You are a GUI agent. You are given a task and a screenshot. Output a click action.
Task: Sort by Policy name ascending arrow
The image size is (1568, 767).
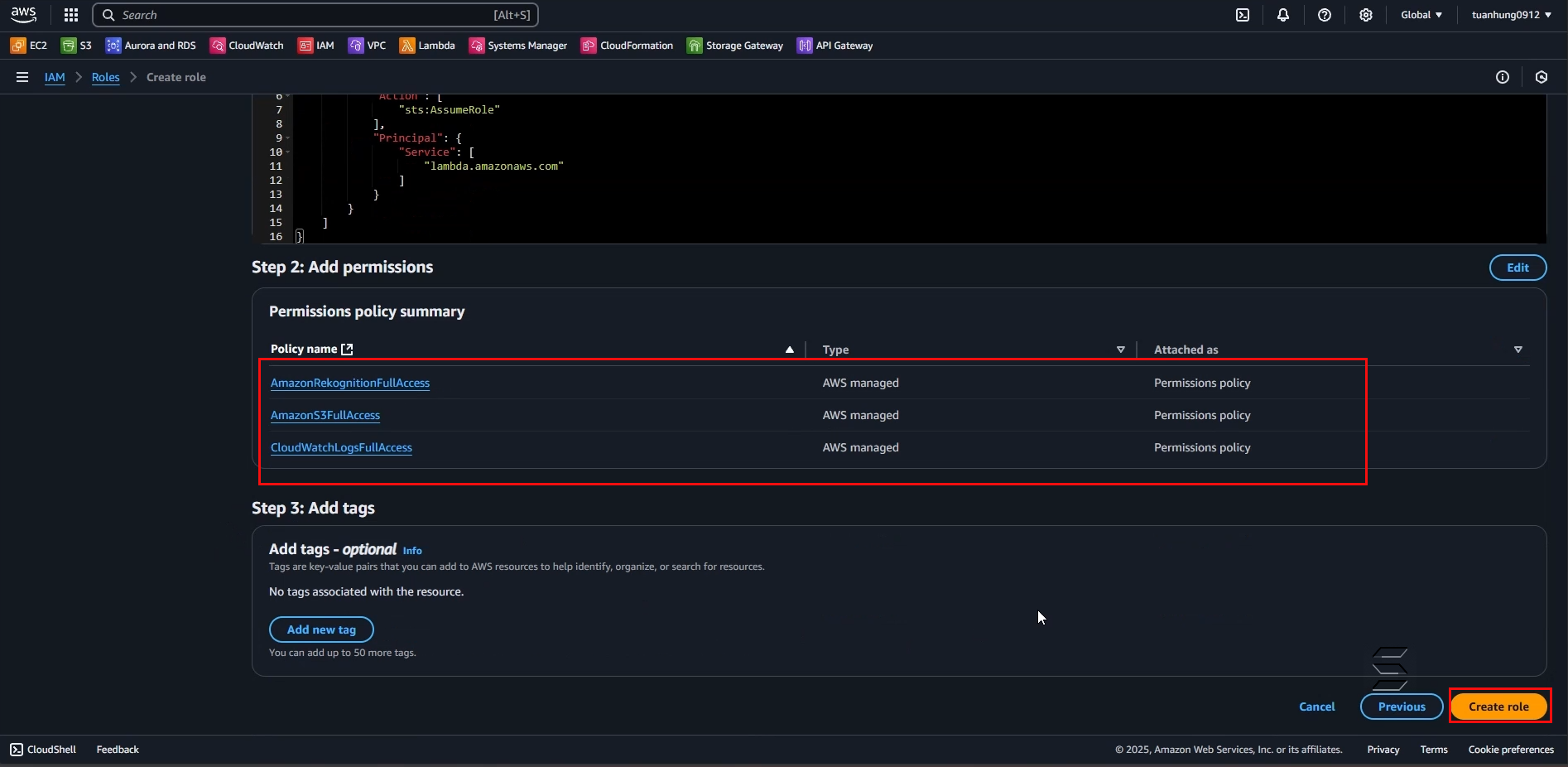[790, 350]
